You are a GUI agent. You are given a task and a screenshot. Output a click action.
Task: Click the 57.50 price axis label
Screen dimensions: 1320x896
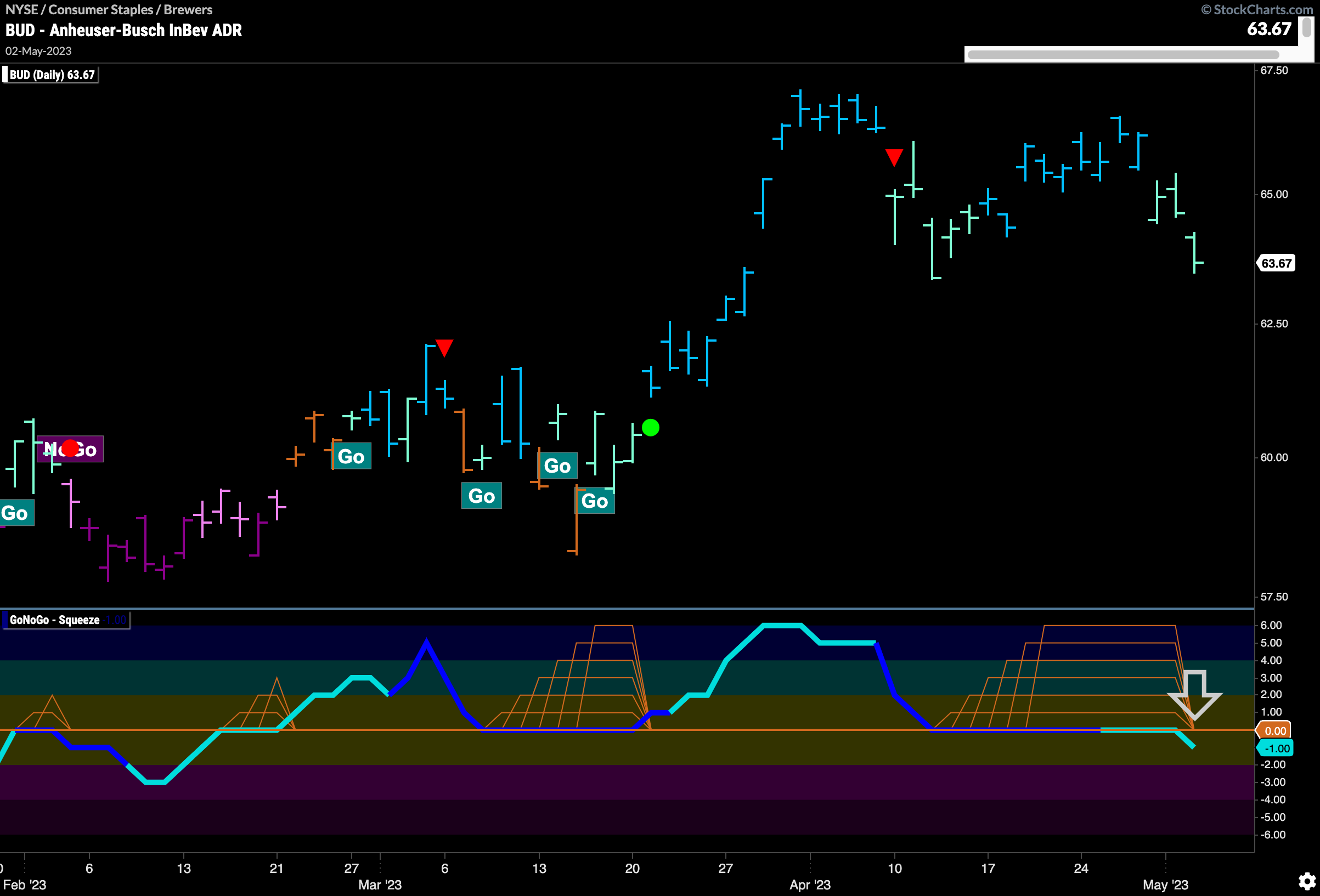pyautogui.click(x=1274, y=597)
